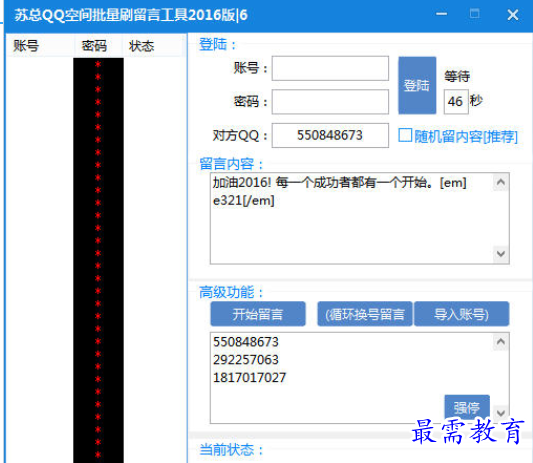Viewport: 533px width, 463px height.
Task: Click the 密码 input field under 登陆
Action: pos(330,102)
